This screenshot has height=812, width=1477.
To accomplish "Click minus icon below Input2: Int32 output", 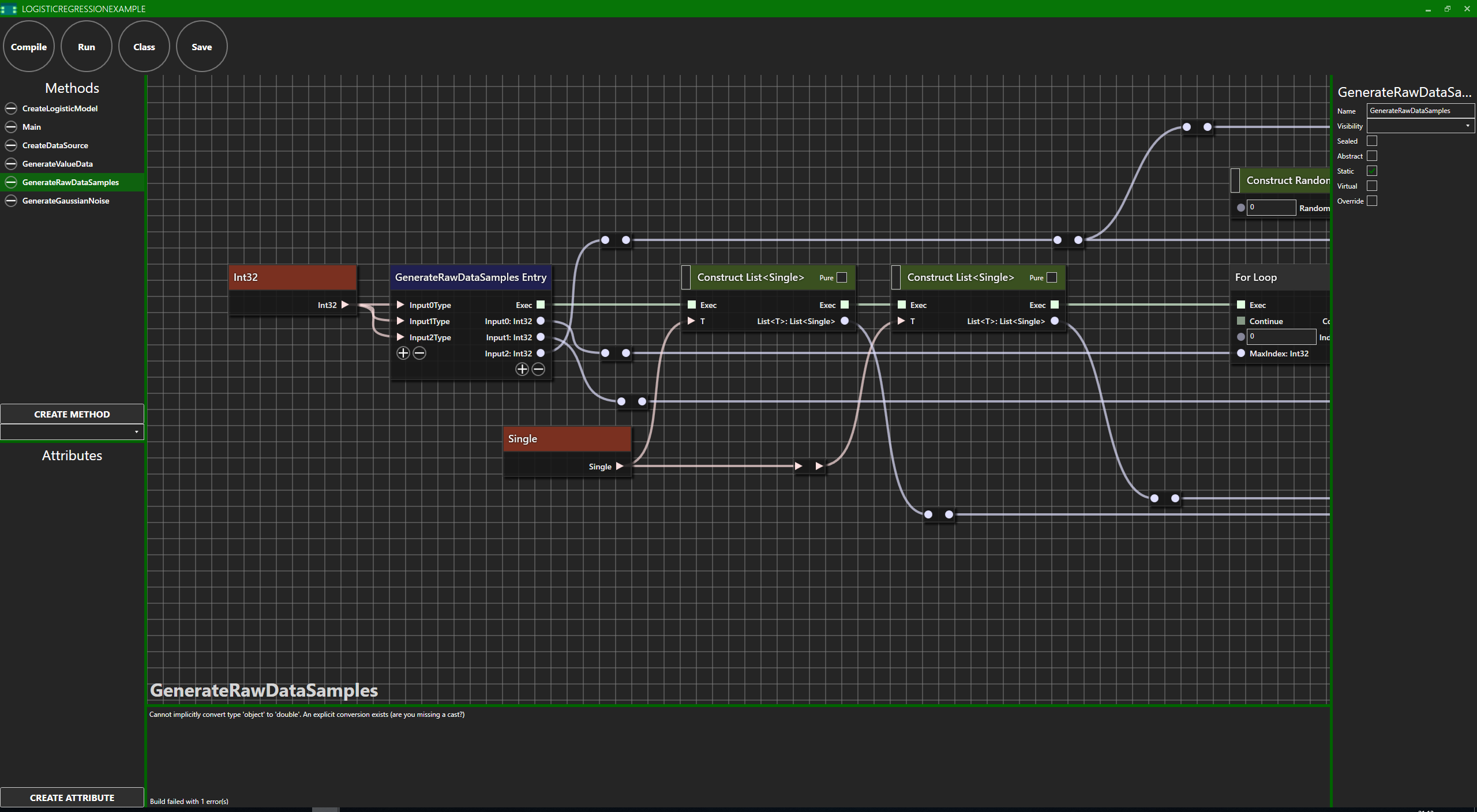I will click(x=538, y=370).
